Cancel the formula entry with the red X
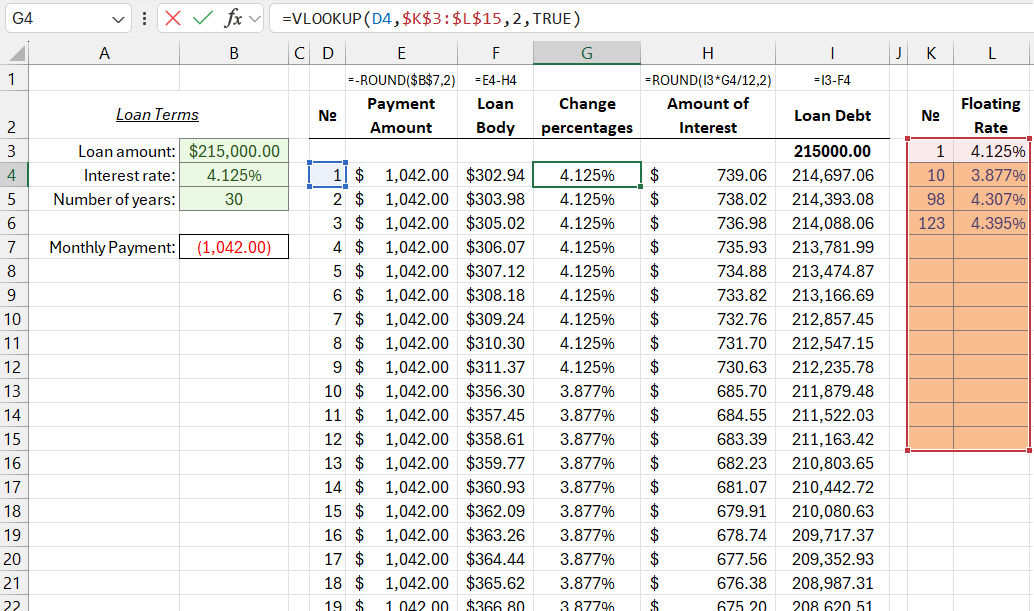 pos(172,18)
